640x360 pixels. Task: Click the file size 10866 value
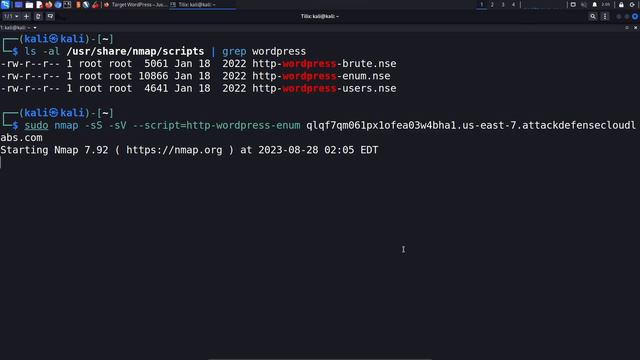pos(153,76)
